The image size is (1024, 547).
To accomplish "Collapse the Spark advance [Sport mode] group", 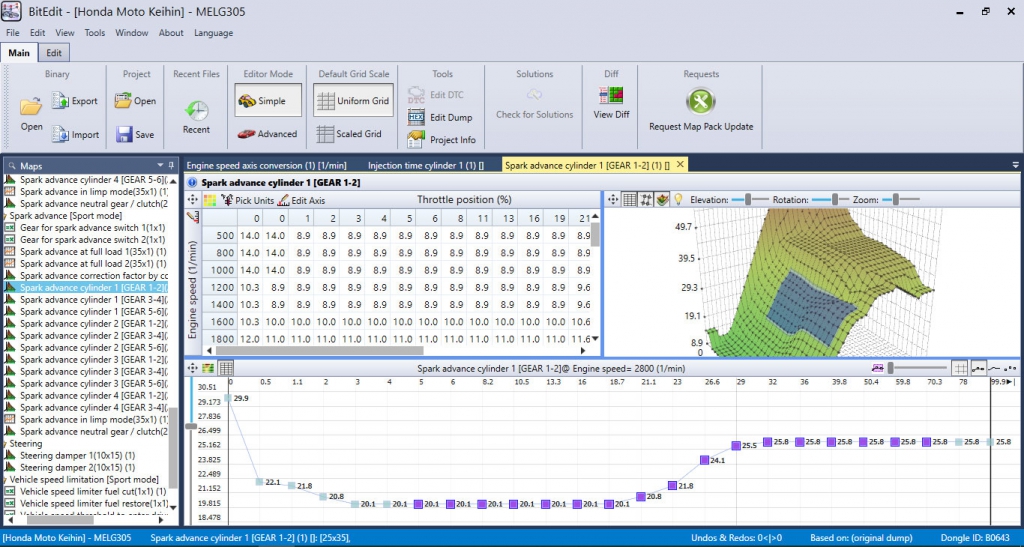I will [x=5, y=215].
